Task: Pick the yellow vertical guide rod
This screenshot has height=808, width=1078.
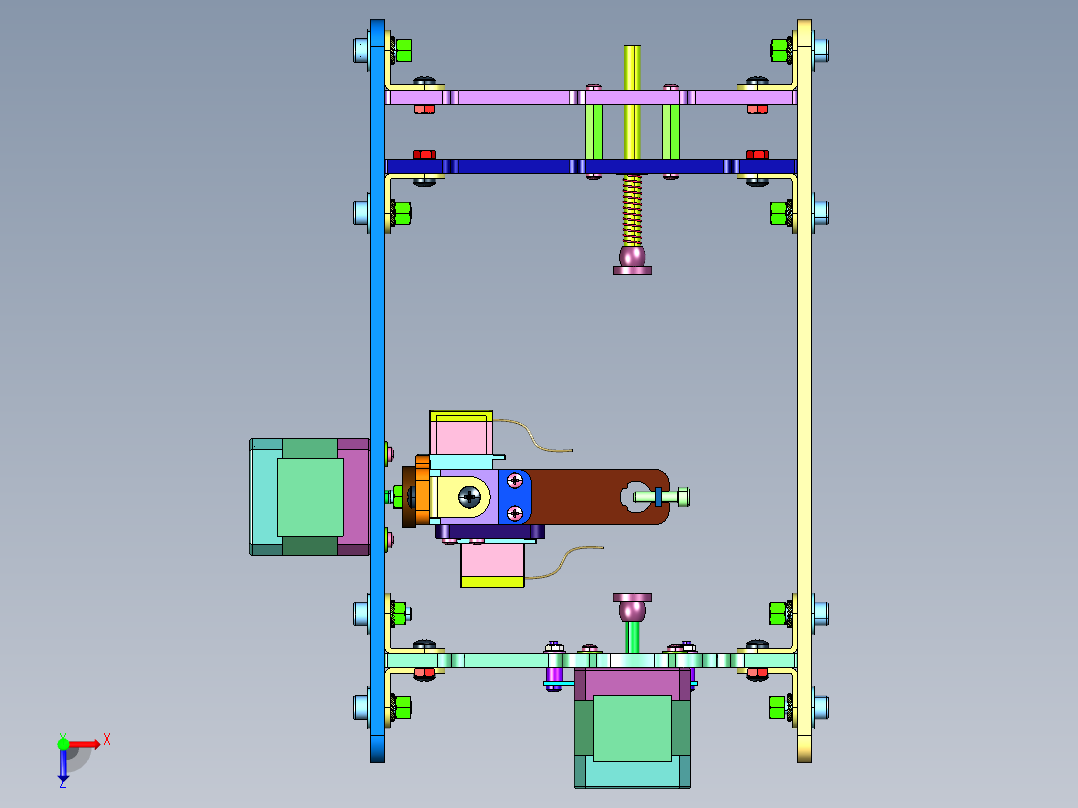Action: (x=632, y=102)
